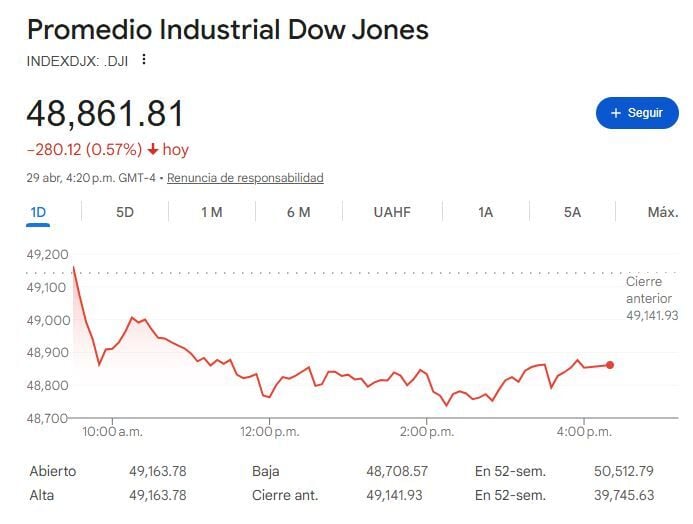Click the red down arrow next to hoy
Image resolution: width=693 pixels, height=524 pixels.
(x=152, y=150)
